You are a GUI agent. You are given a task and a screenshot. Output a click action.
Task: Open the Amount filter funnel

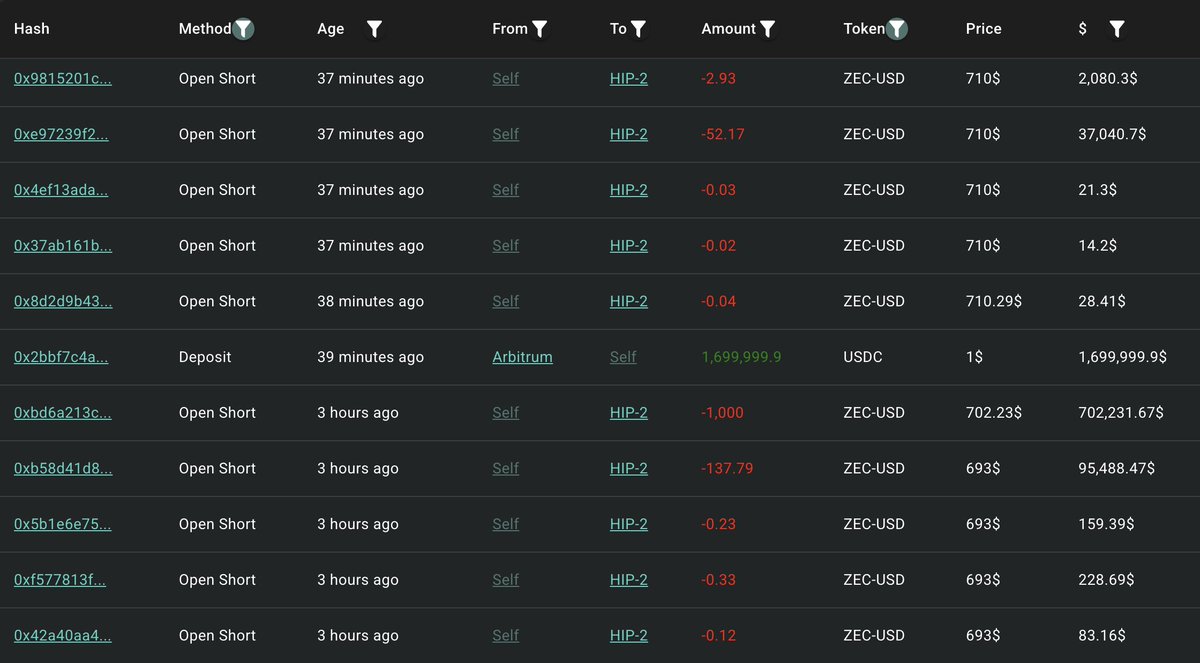tap(767, 29)
